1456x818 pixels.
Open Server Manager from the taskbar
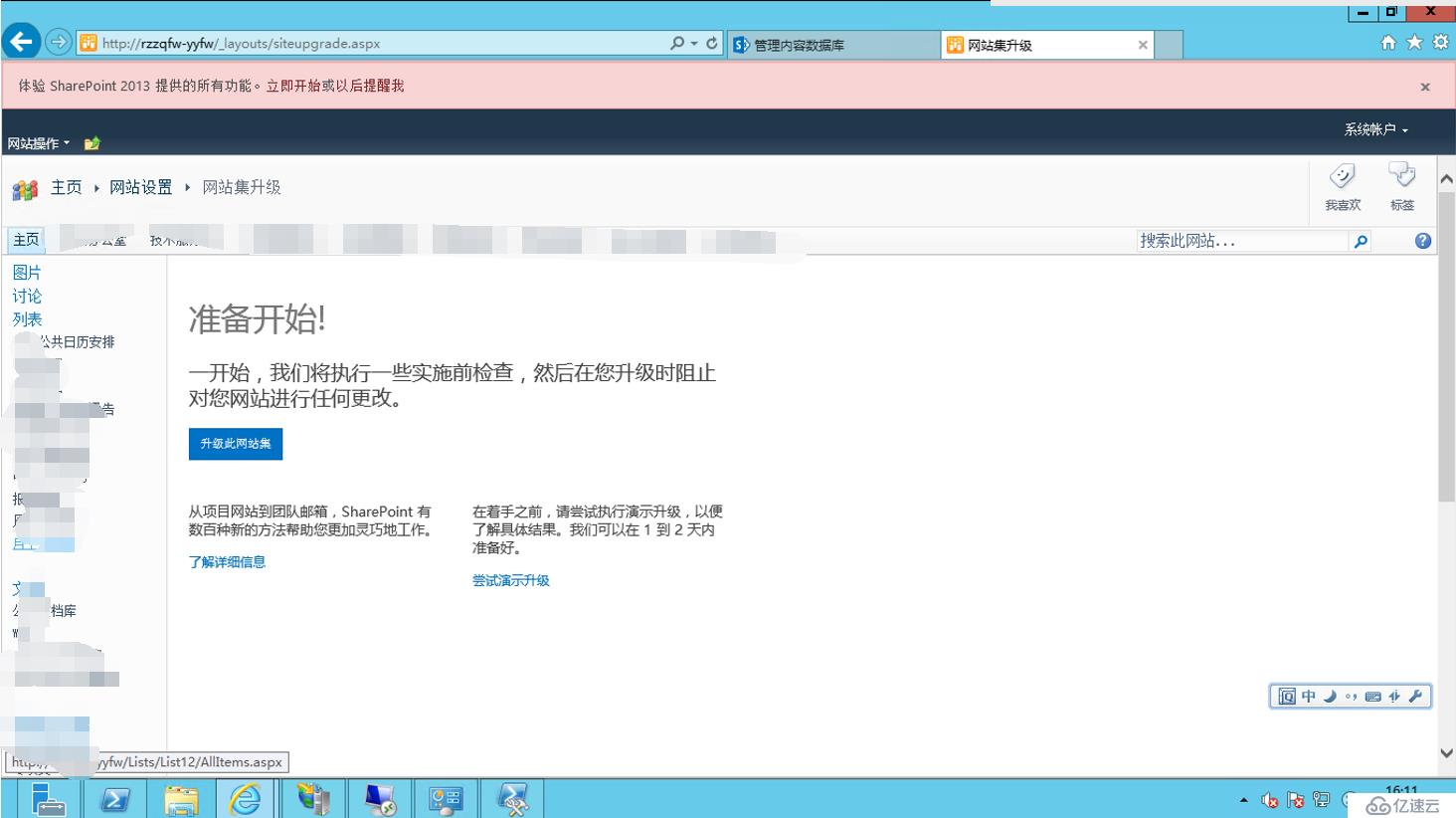(47, 799)
